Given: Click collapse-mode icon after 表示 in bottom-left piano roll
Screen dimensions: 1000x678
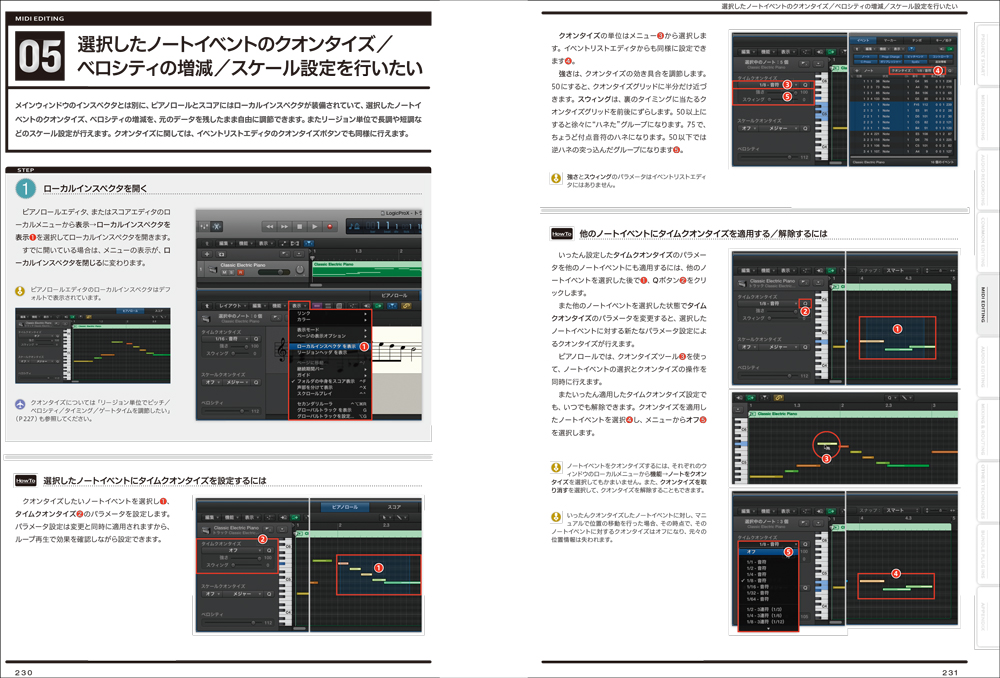Looking at the screenshot, I should click(269, 517).
